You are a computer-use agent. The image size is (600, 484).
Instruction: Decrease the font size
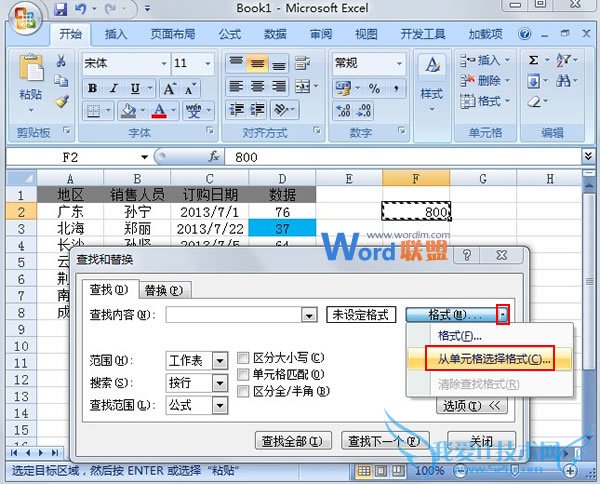tap(190, 88)
